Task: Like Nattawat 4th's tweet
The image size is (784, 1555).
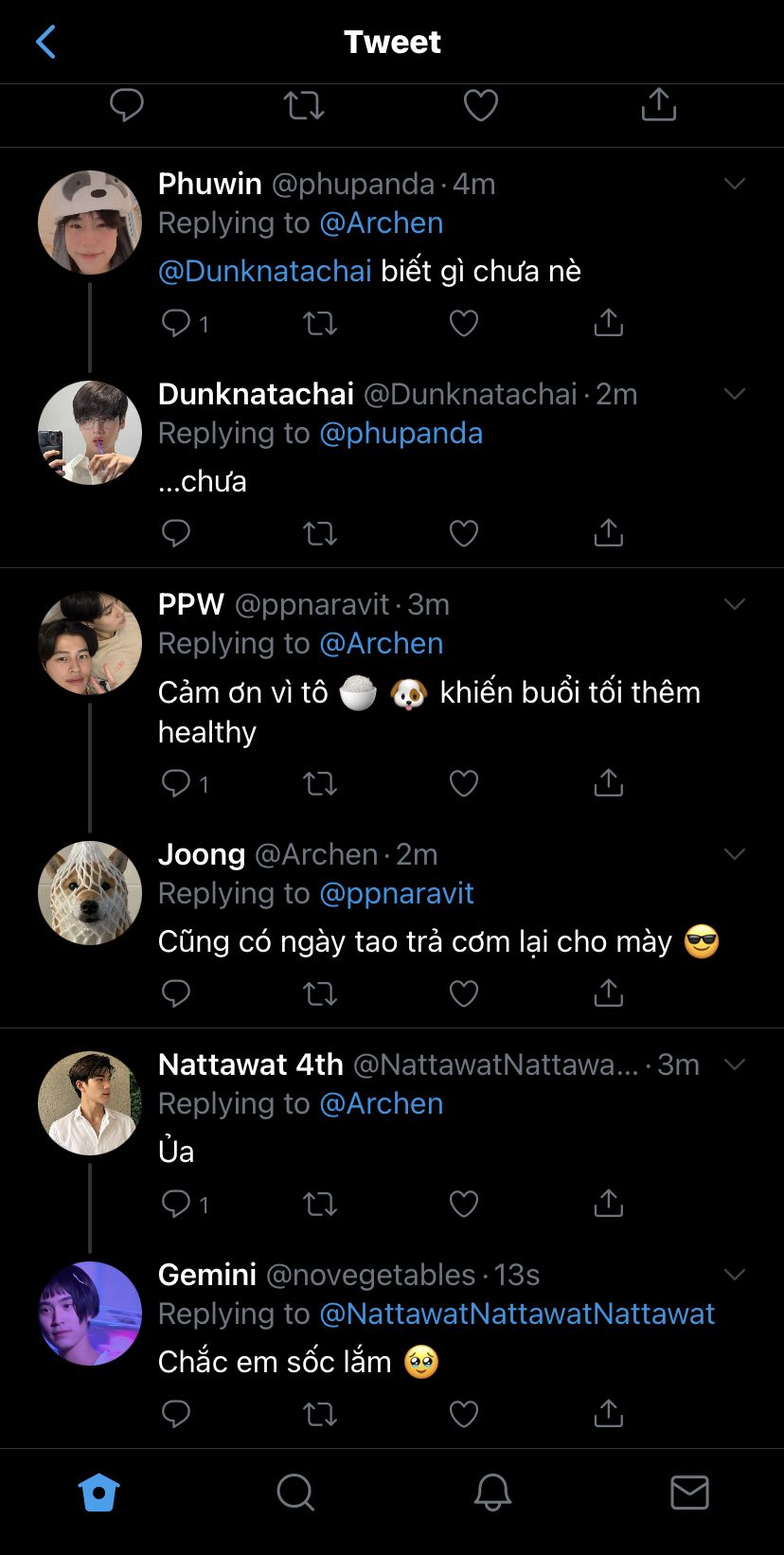Action: (x=463, y=1204)
